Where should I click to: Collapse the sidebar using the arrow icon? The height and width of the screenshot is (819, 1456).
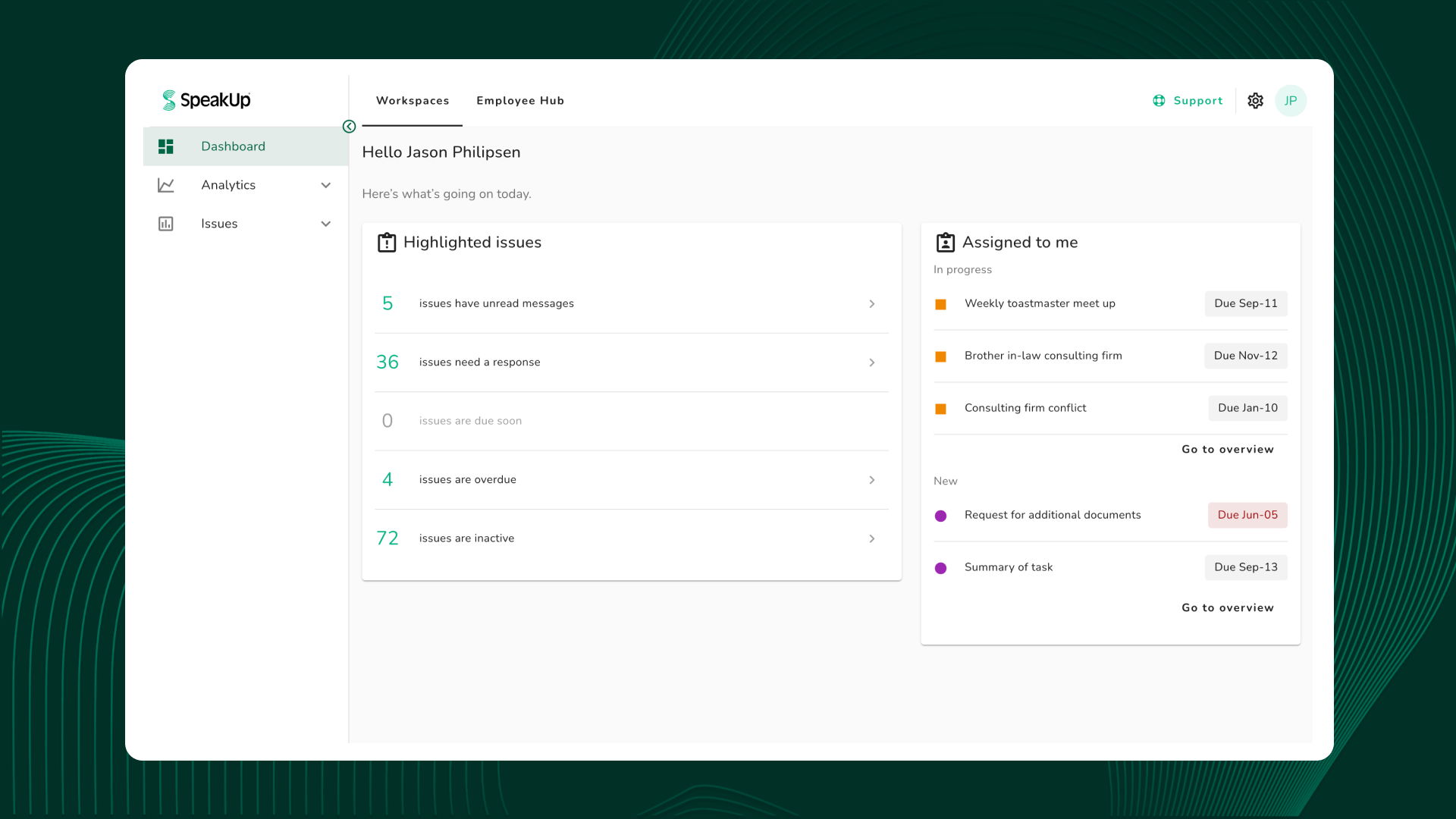tap(349, 127)
